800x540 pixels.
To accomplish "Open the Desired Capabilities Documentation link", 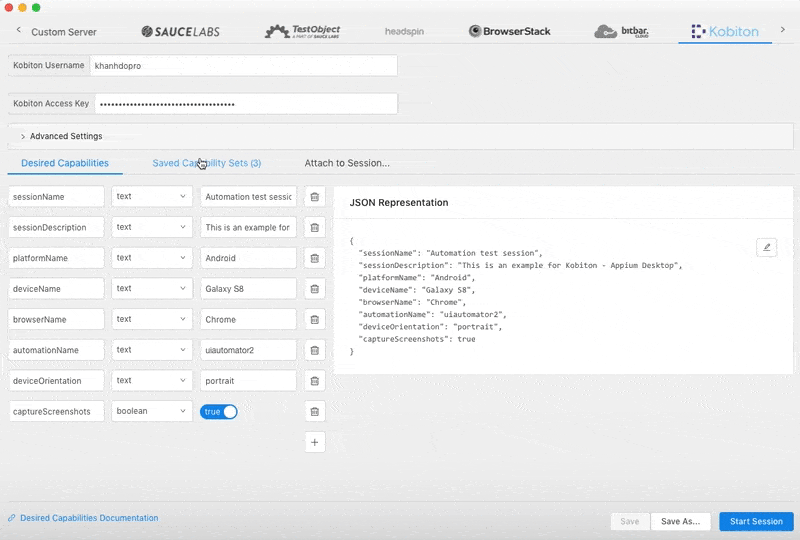I will coord(88,518).
